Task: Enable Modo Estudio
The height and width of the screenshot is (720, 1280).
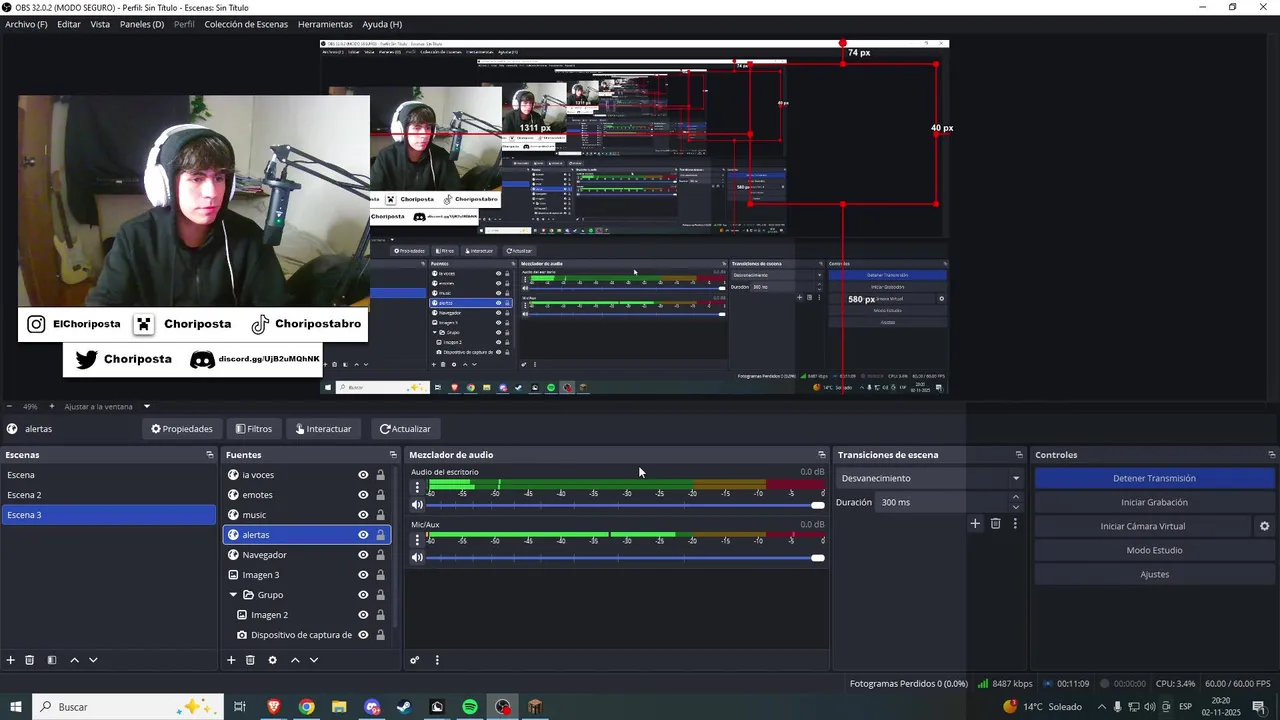Action: [1154, 550]
